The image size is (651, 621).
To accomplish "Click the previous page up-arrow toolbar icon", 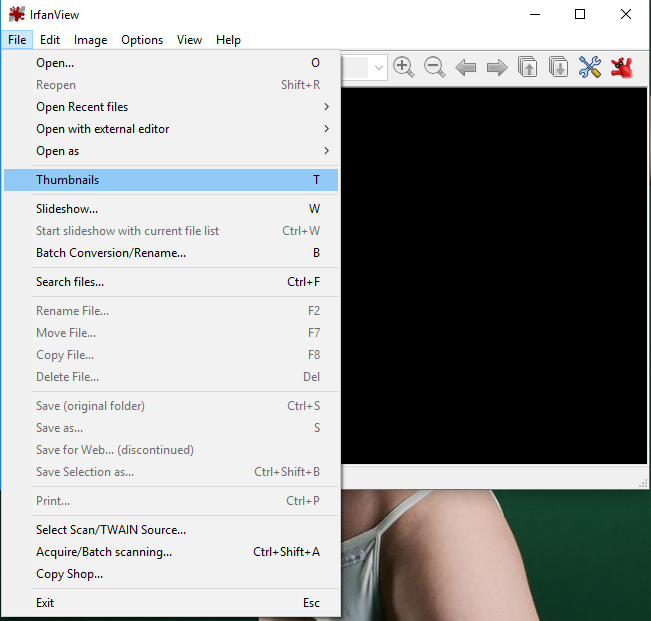I will click(x=527, y=67).
